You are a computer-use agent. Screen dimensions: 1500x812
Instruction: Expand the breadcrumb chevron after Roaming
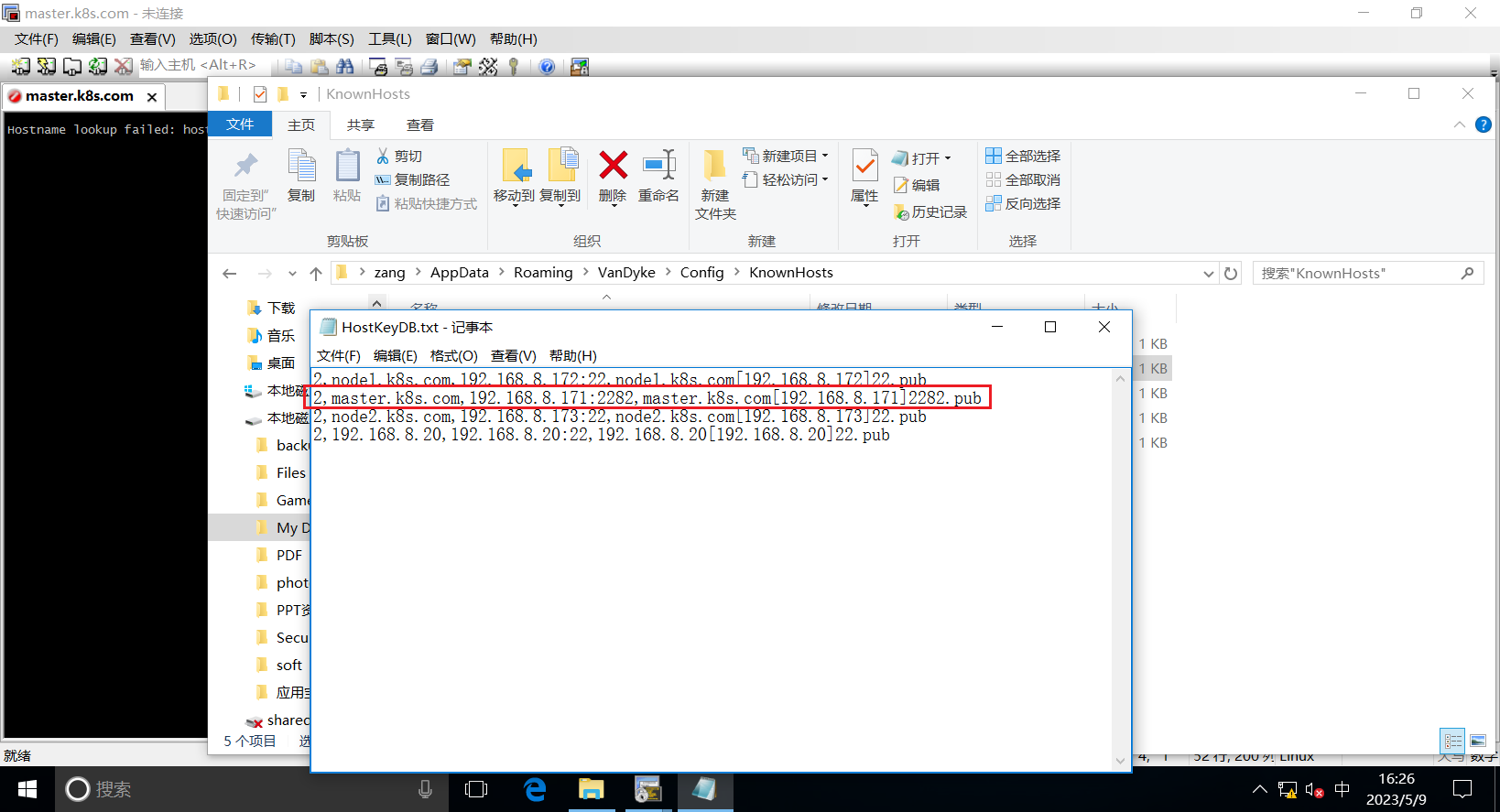coord(585,272)
